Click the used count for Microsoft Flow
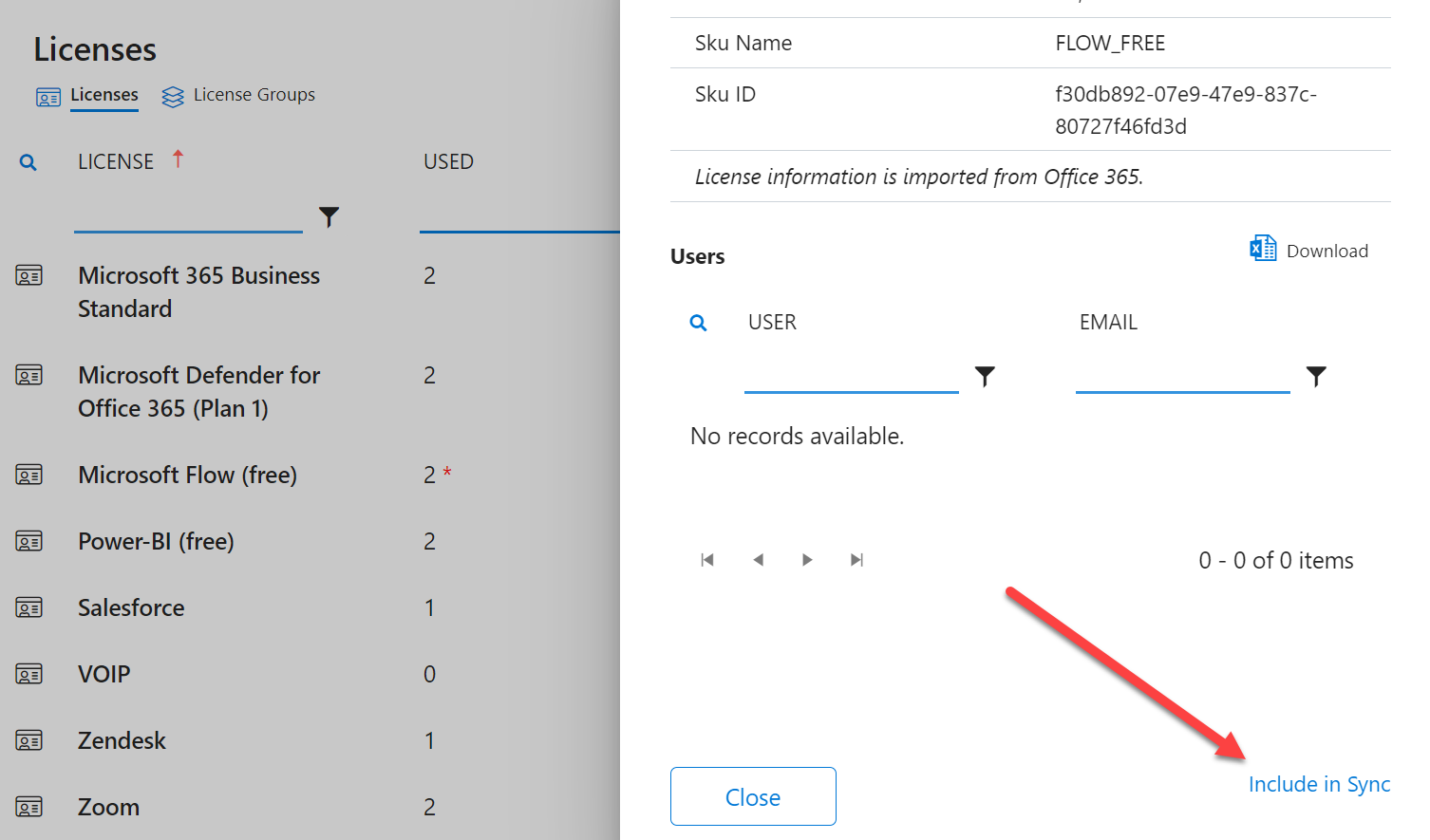The image size is (1430, 840). pyautogui.click(x=430, y=475)
